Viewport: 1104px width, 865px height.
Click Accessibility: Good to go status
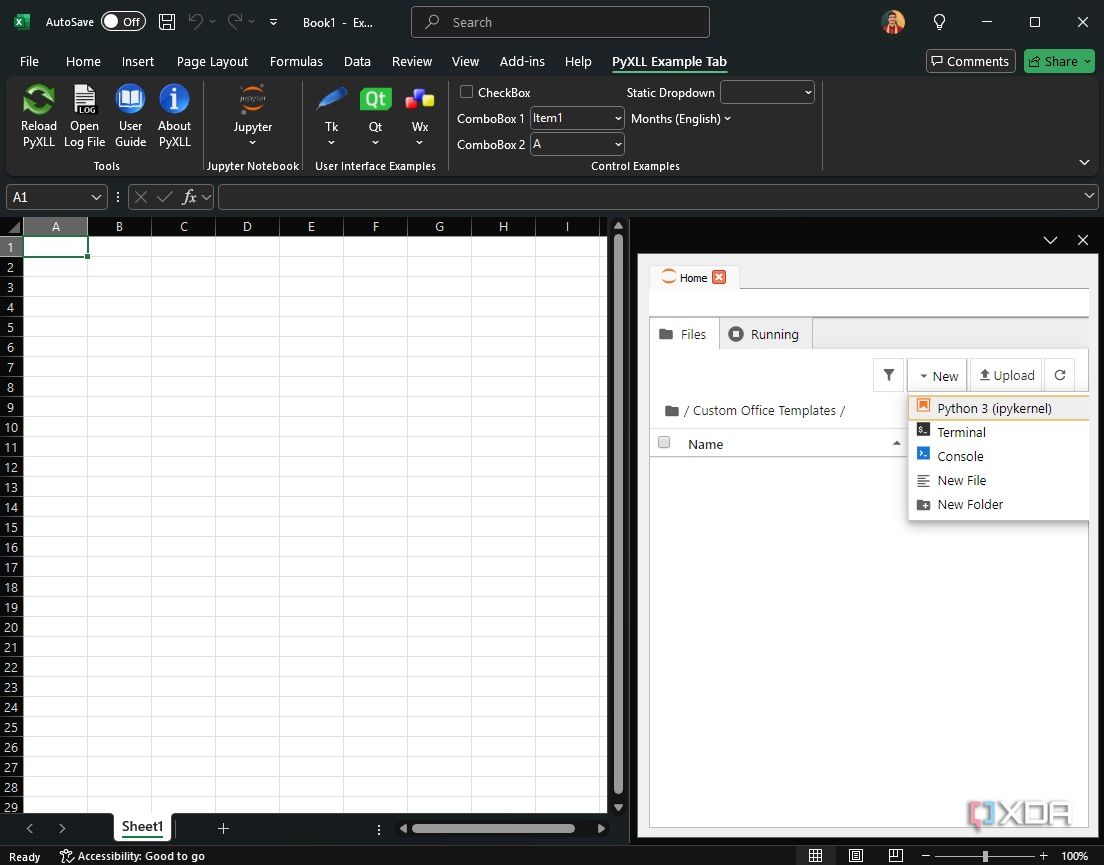133,856
